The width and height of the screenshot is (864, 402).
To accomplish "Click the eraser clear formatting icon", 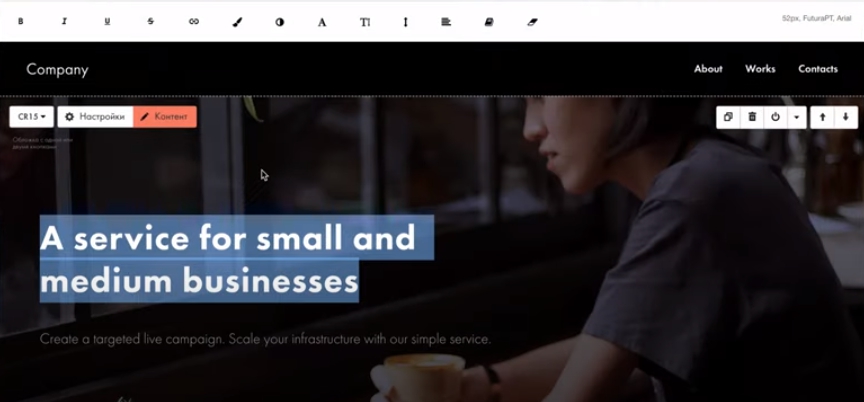I will point(532,22).
